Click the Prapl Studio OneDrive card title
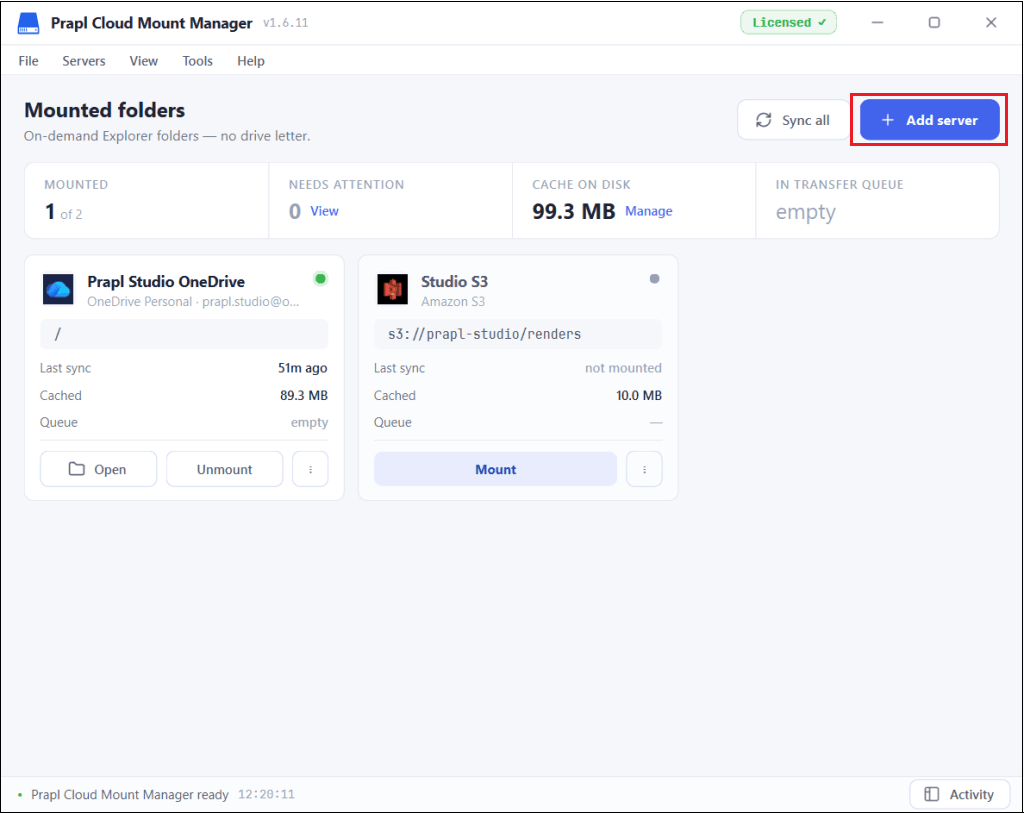Image resolution: width=1024 pixels, height=813 pixels. pyautogui.click(x=166, y=282)
